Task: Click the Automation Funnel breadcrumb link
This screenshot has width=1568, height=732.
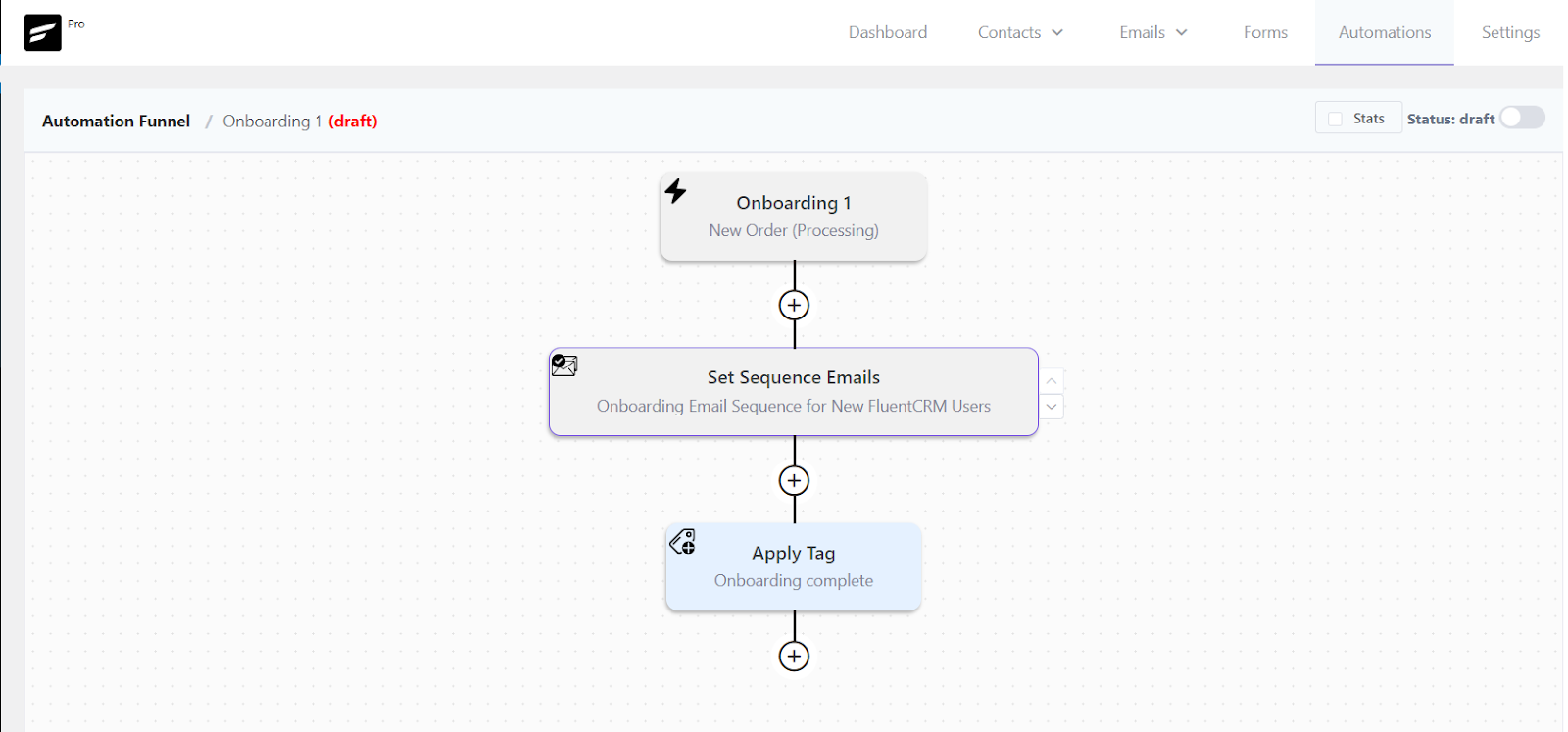Action: [x=116, y=121]
